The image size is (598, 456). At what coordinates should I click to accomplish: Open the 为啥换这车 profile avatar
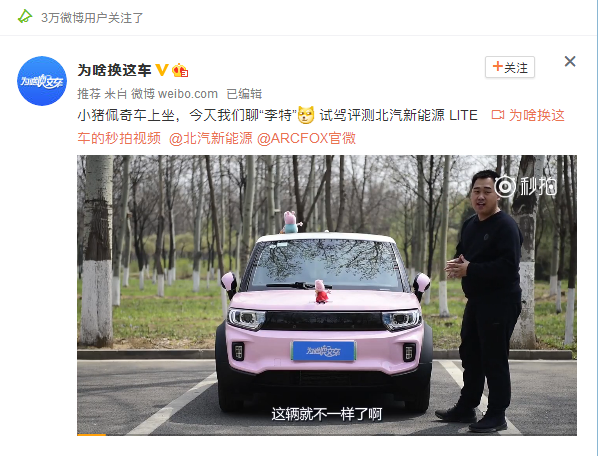pyautogui.click(x=42, y=81)
